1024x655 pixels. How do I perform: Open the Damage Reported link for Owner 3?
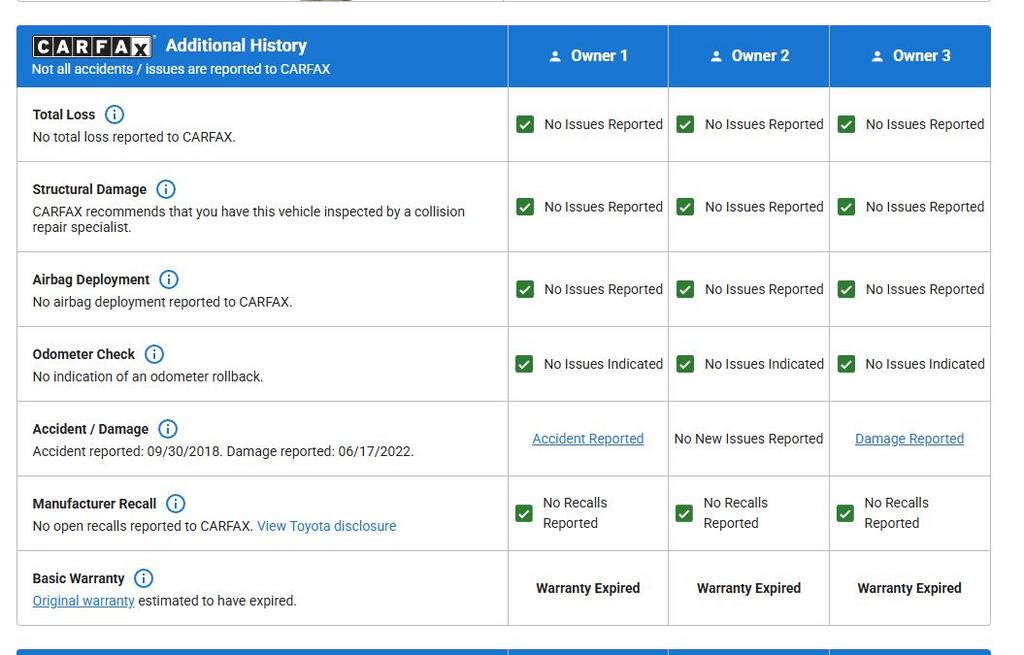click(x=909, y=439)
